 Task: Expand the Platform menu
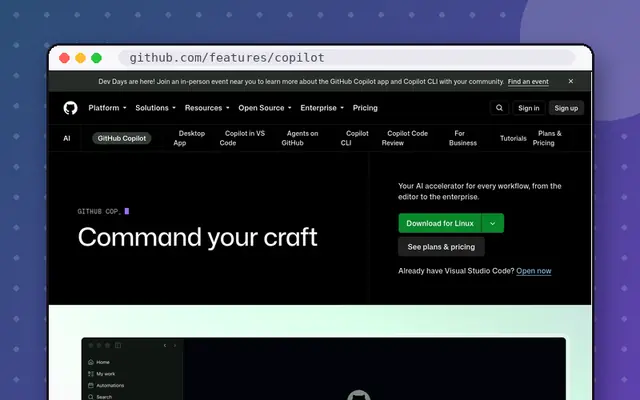tap(107, 108)
